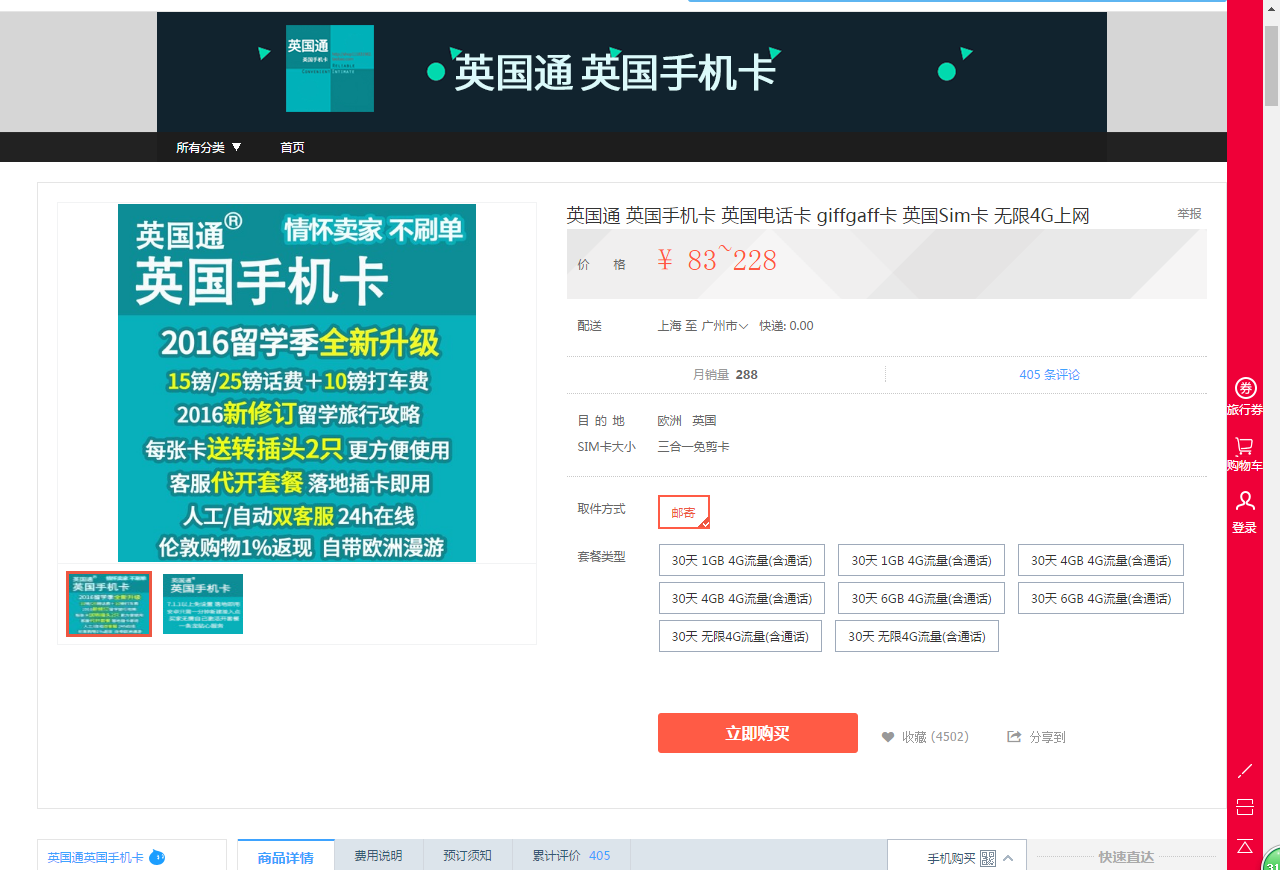Click the blue badge icon next to 英国通英国手机卡

click(157, 857)
